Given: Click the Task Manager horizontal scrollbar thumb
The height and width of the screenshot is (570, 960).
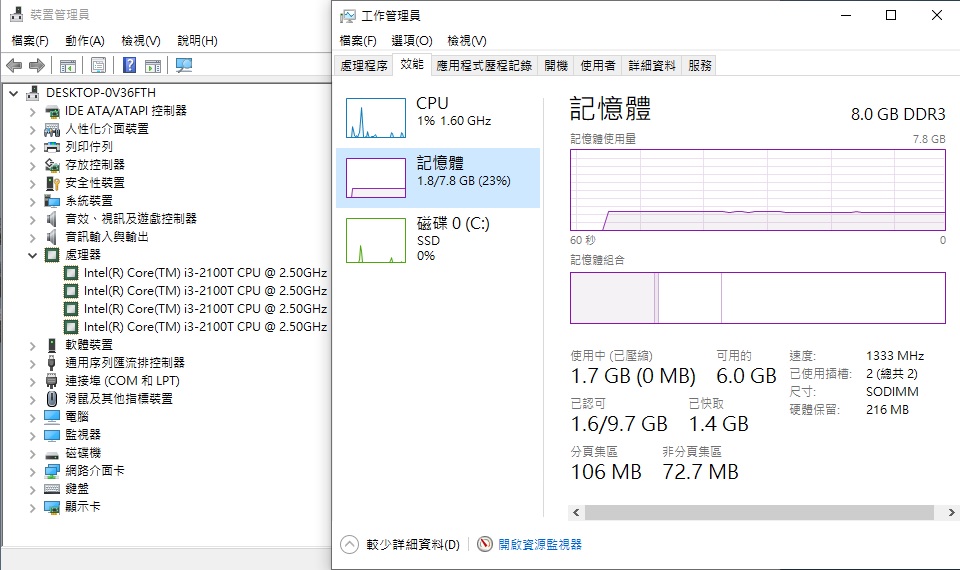Looking at the screenshot, I should click(759, 512).
